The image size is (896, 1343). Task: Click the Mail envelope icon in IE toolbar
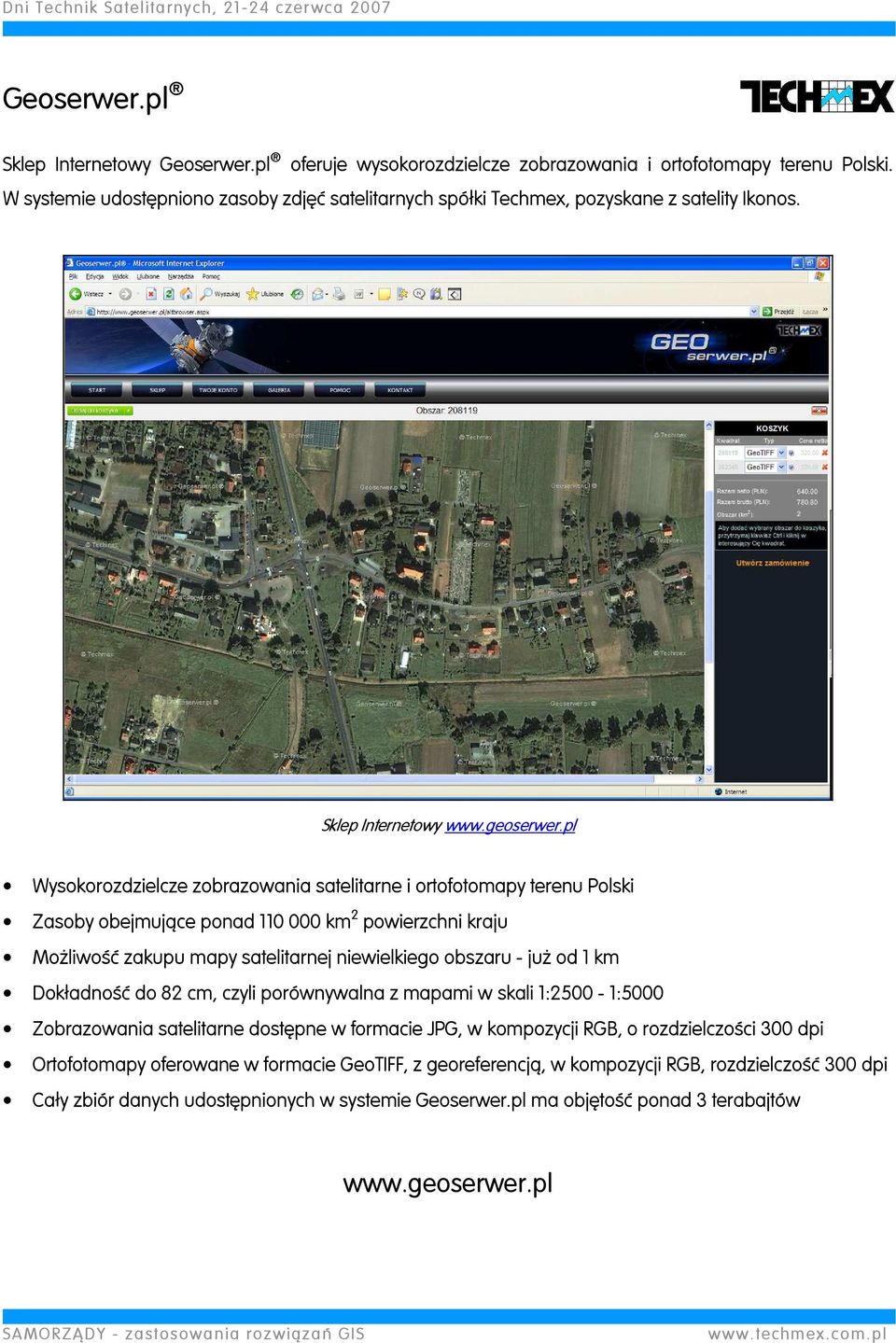[317, 294]
